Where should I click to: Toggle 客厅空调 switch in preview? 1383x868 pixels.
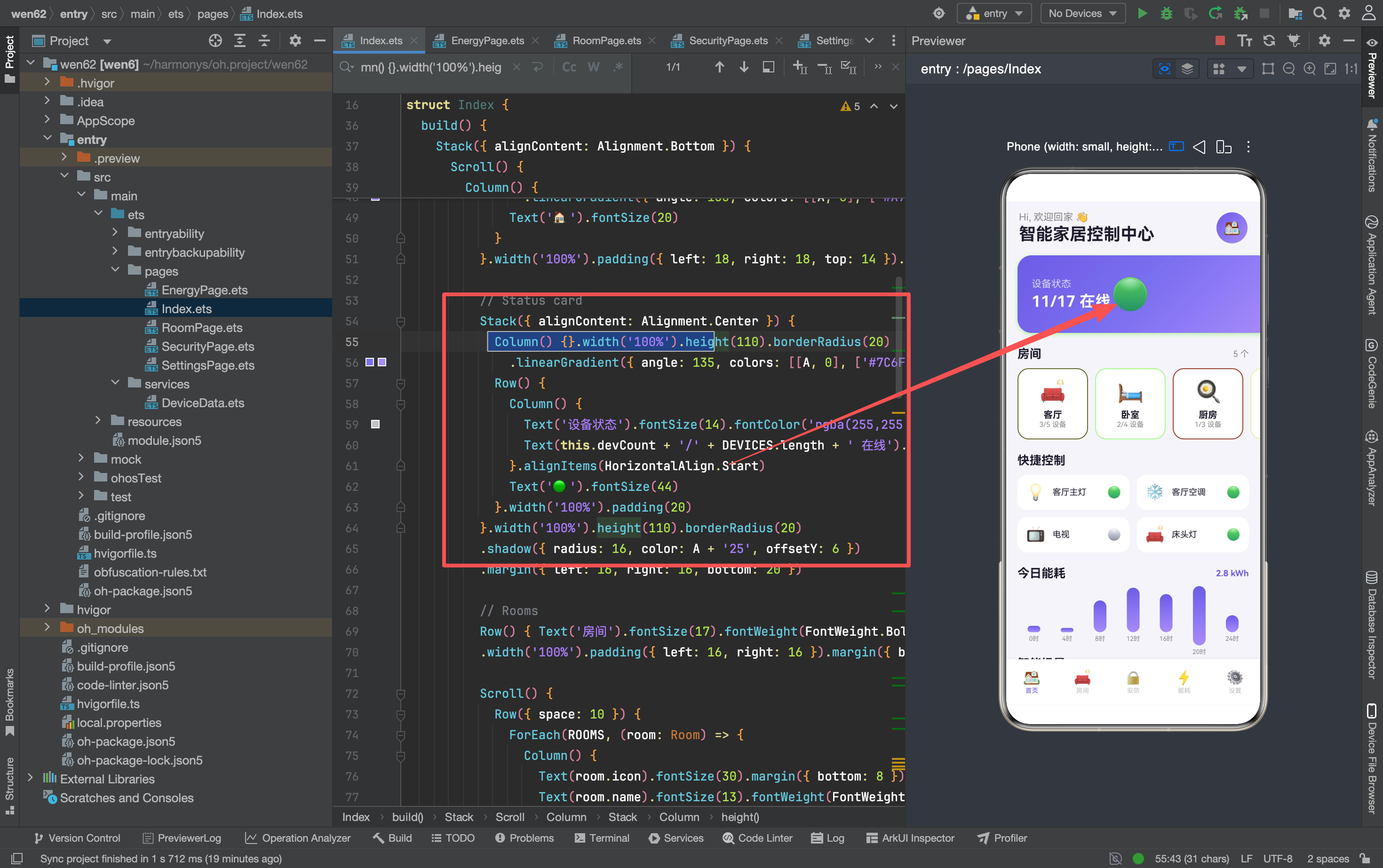1233,492
